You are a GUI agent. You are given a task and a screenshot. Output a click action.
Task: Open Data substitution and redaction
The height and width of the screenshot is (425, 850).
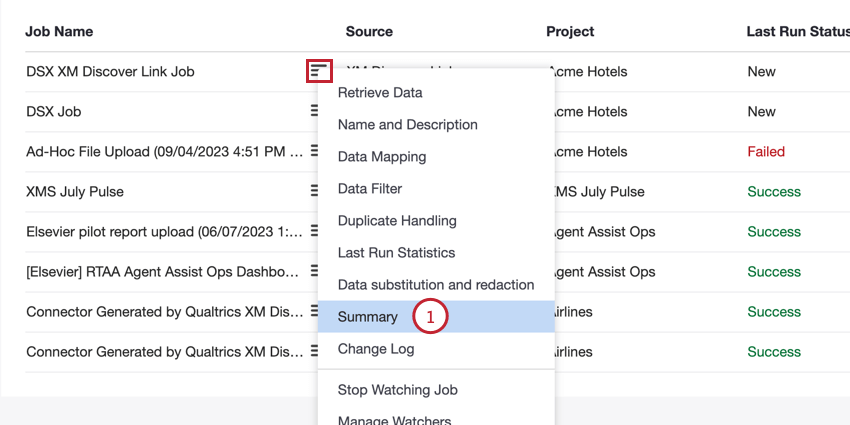coord(436,285)
